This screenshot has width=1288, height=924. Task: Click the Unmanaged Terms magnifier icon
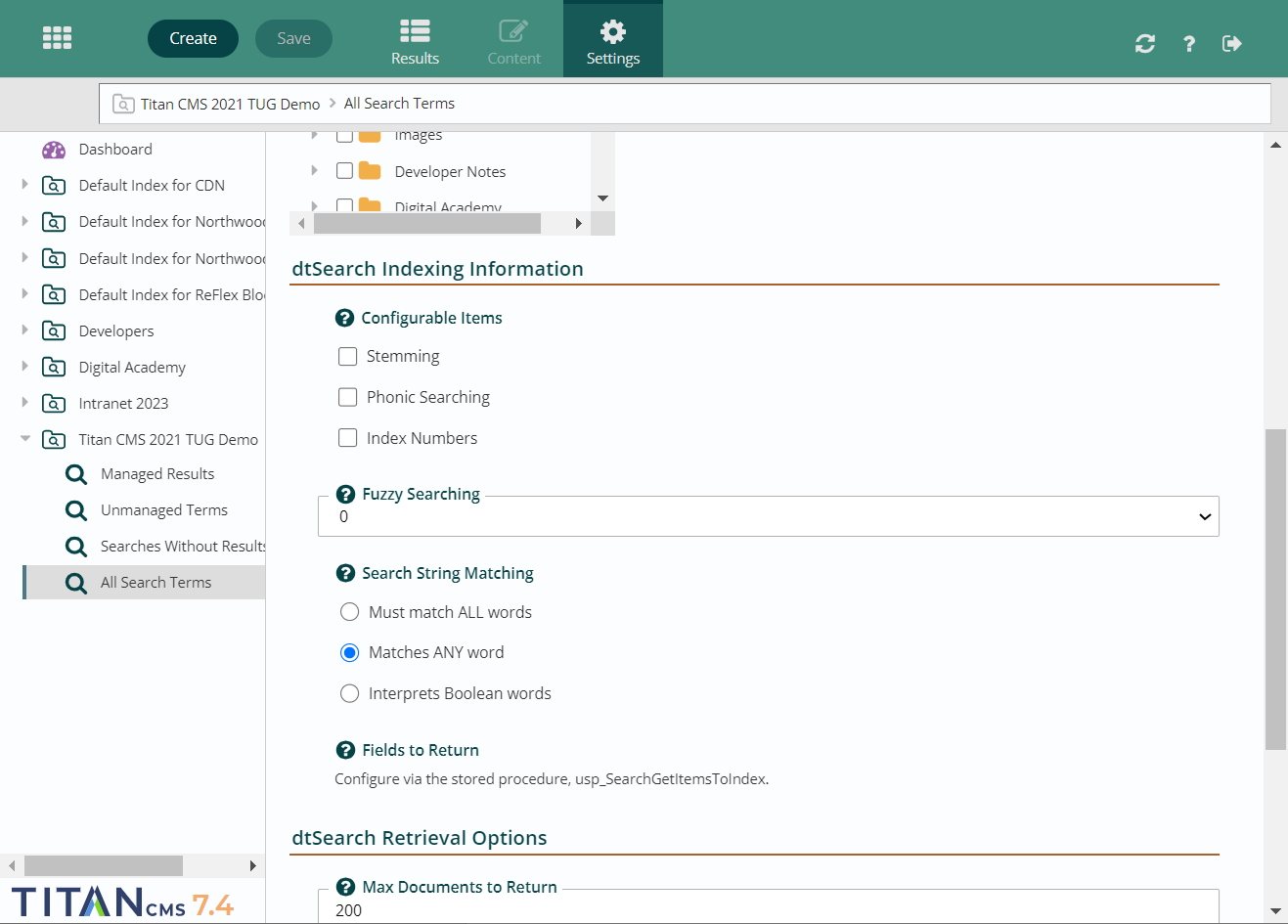(76, 510)
